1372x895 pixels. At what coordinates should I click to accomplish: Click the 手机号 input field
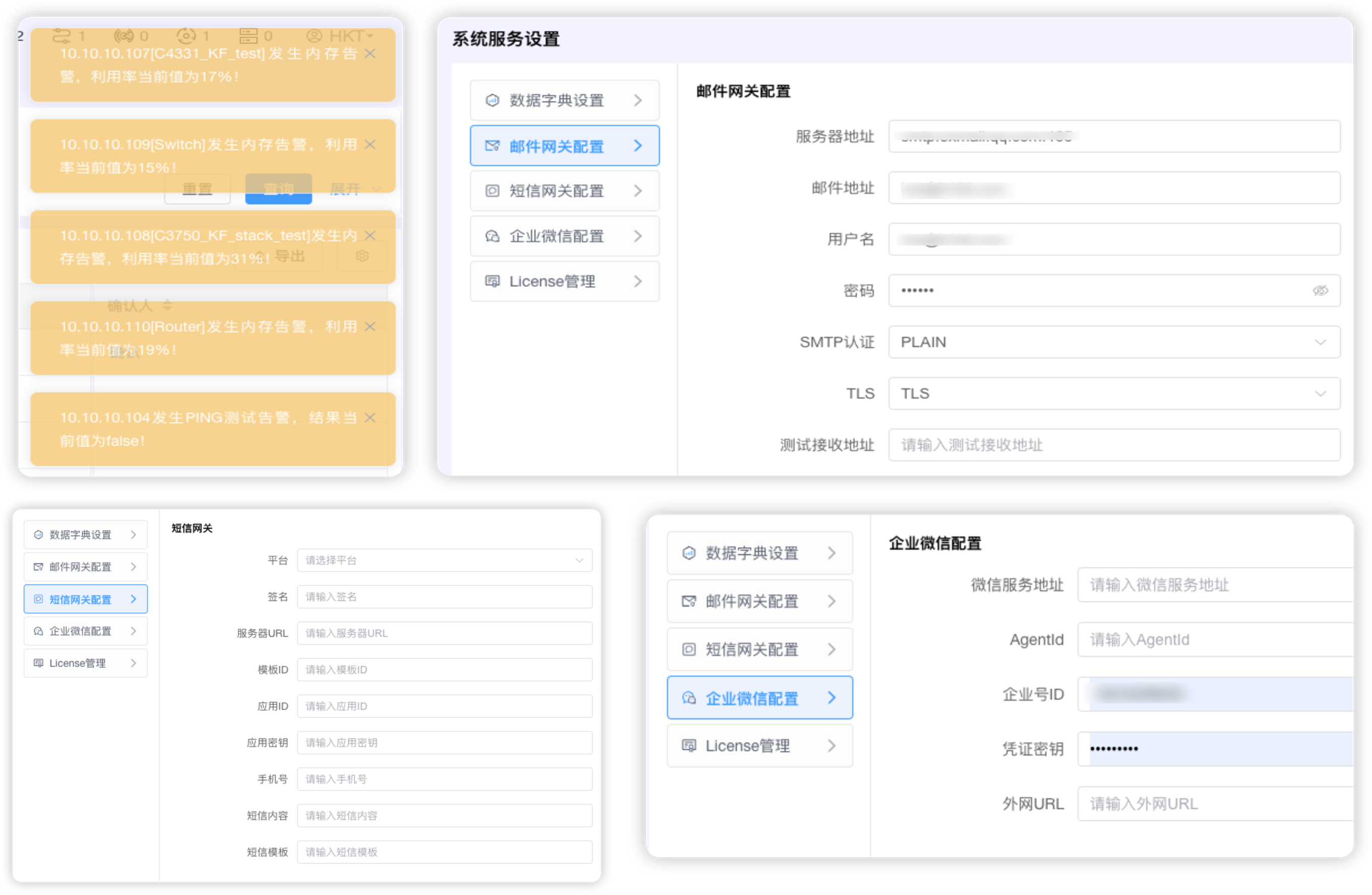(444, 779)
